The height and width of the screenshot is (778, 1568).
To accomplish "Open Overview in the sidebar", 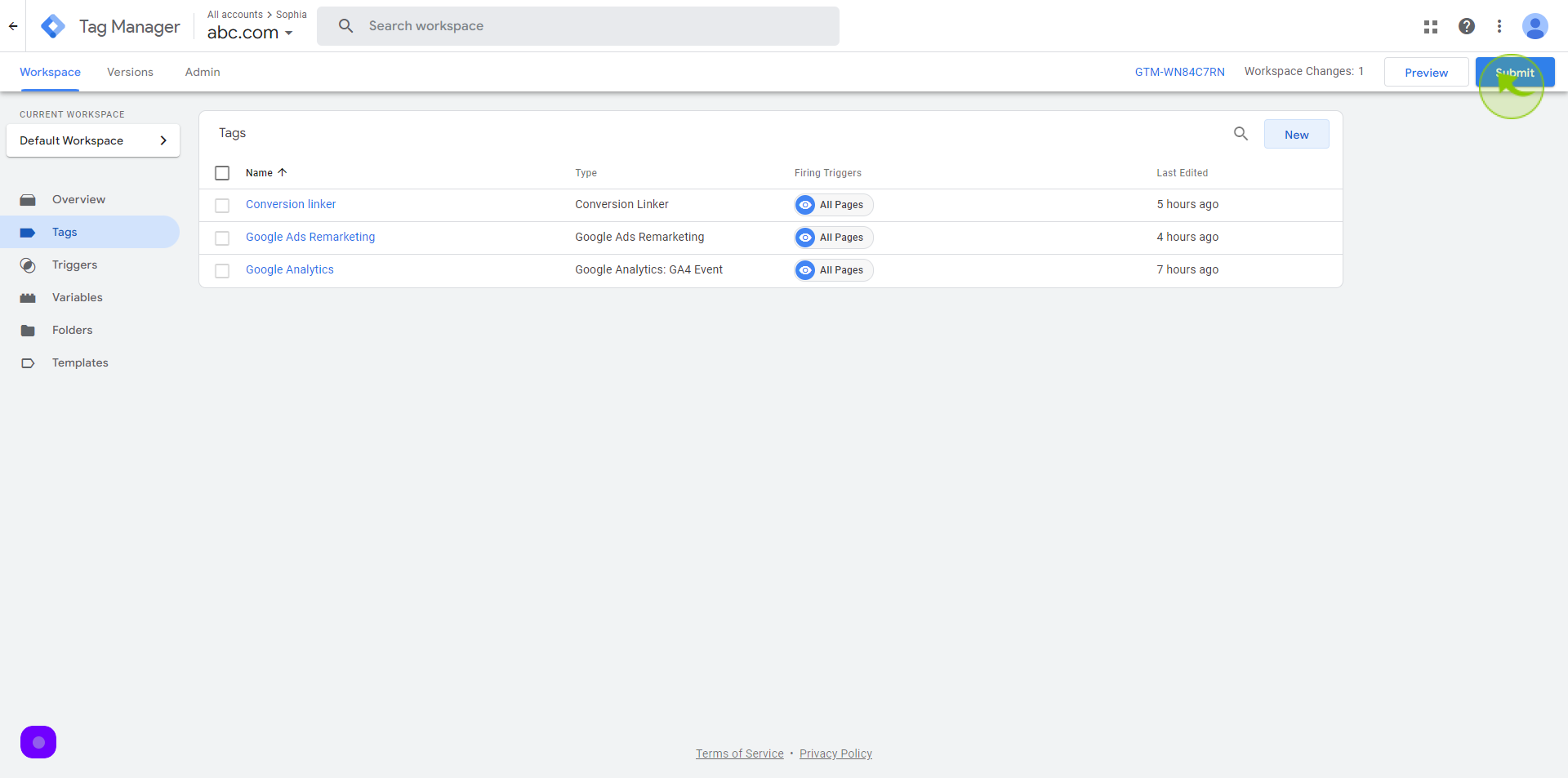I will pyautogui.click(x=90, y=199).
